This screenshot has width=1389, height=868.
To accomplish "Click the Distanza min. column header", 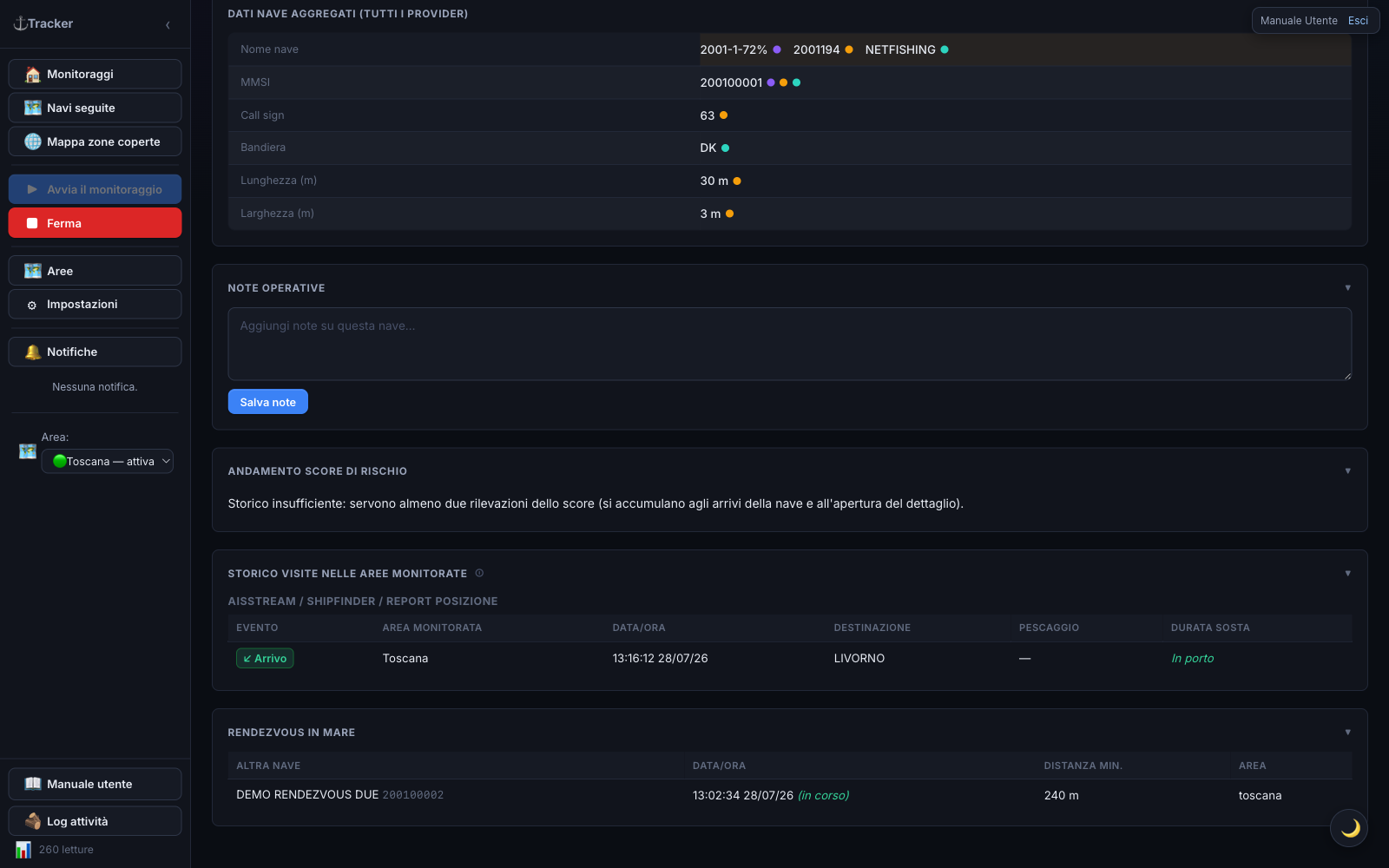I will pos(1083,766).
